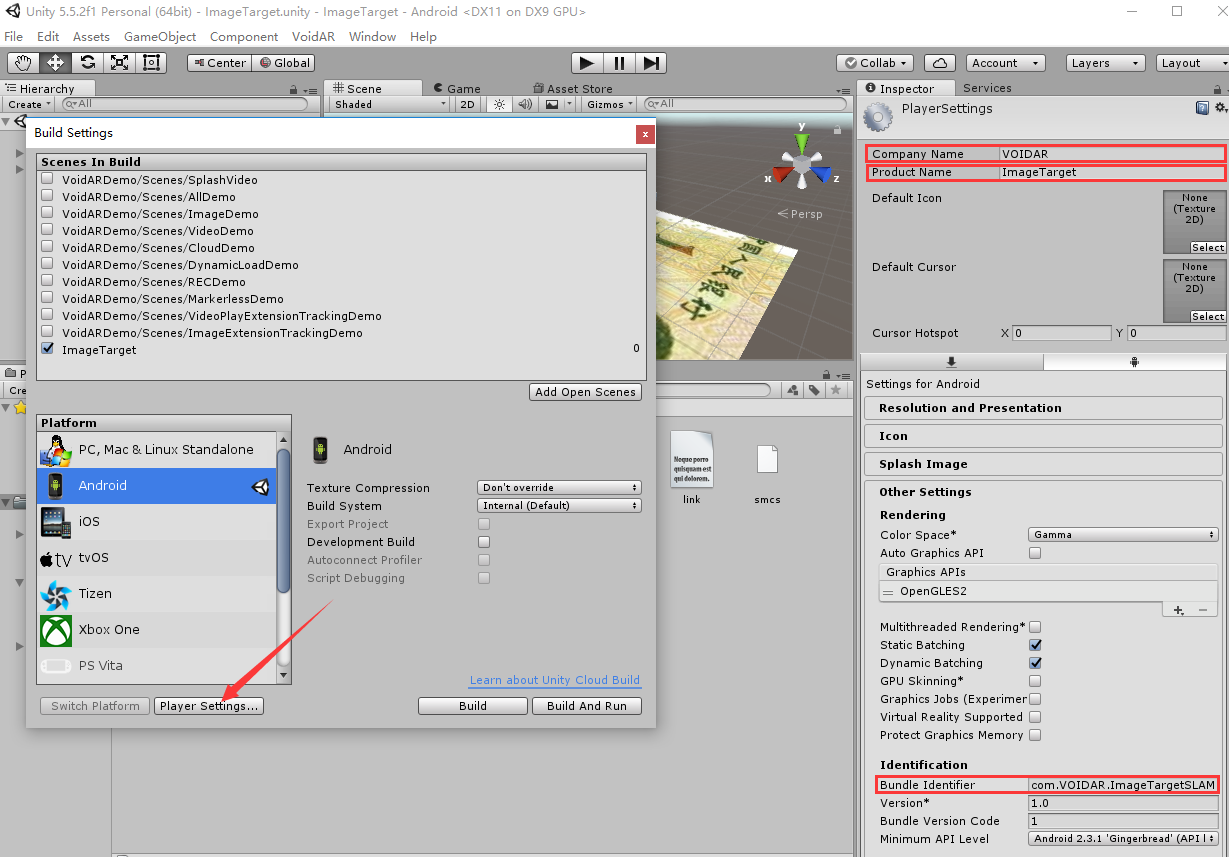The height and width of the screenshot is (857, 1229).
Task: Open Learn about Unity Cloud Build link
Action: [x=555, y=680]
